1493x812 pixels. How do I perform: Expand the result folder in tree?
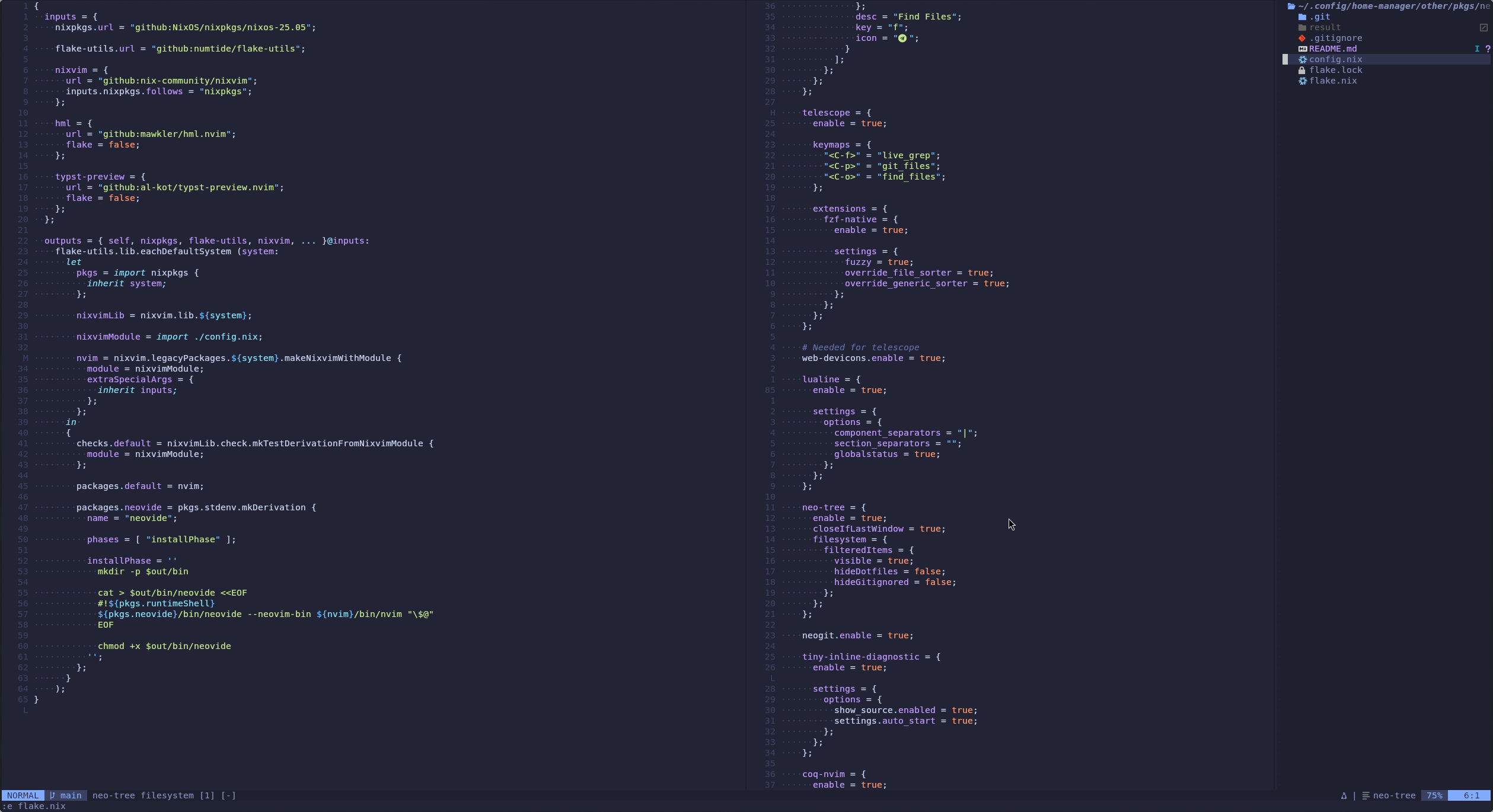pos(1324,27)
